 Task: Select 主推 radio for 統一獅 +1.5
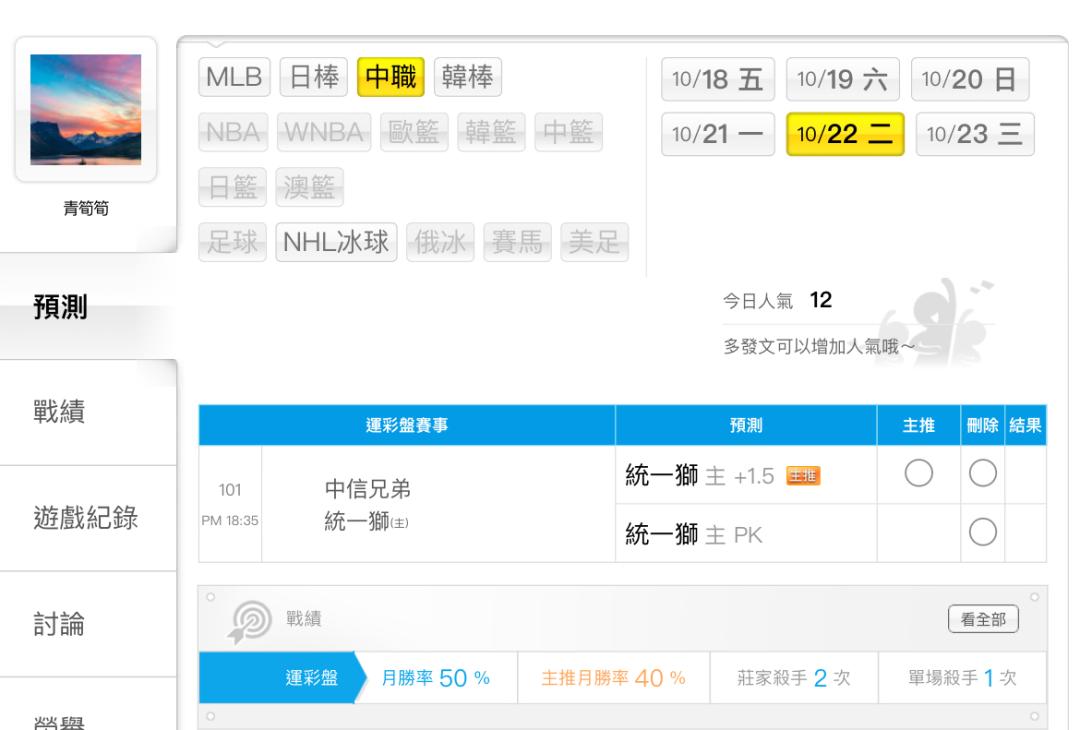[x=918, y=476]
